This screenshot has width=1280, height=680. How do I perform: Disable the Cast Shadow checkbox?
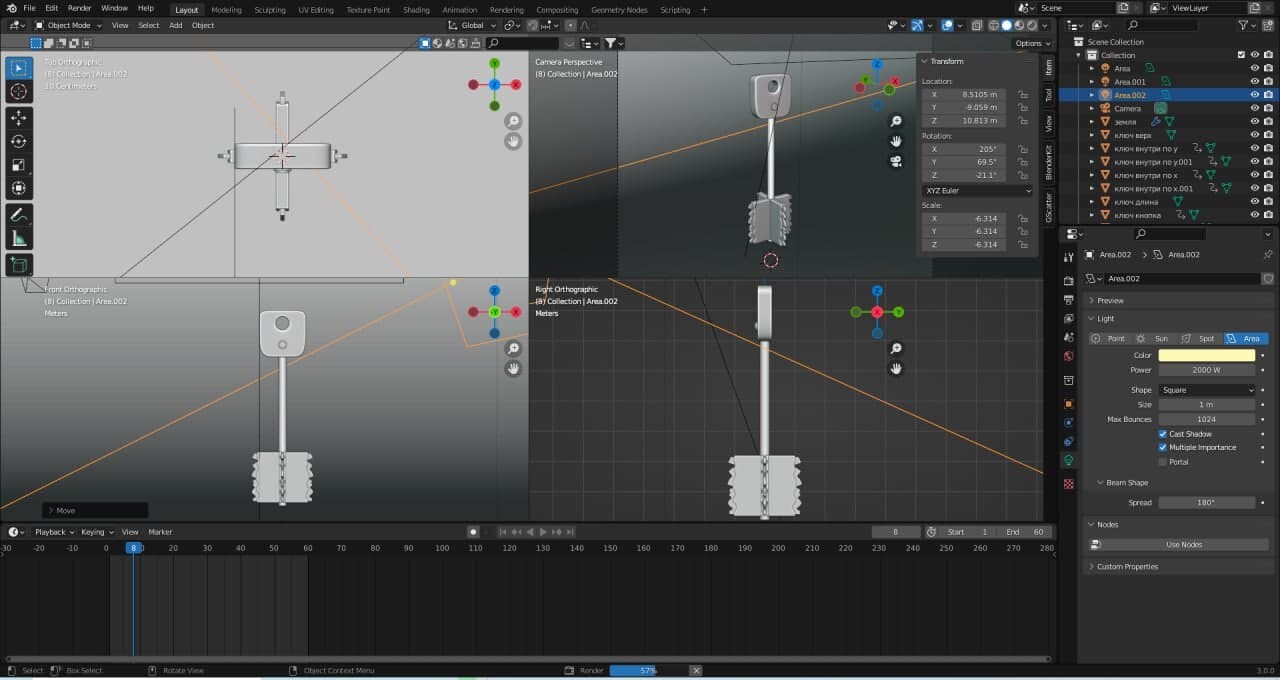click(x=1163, y=433)
